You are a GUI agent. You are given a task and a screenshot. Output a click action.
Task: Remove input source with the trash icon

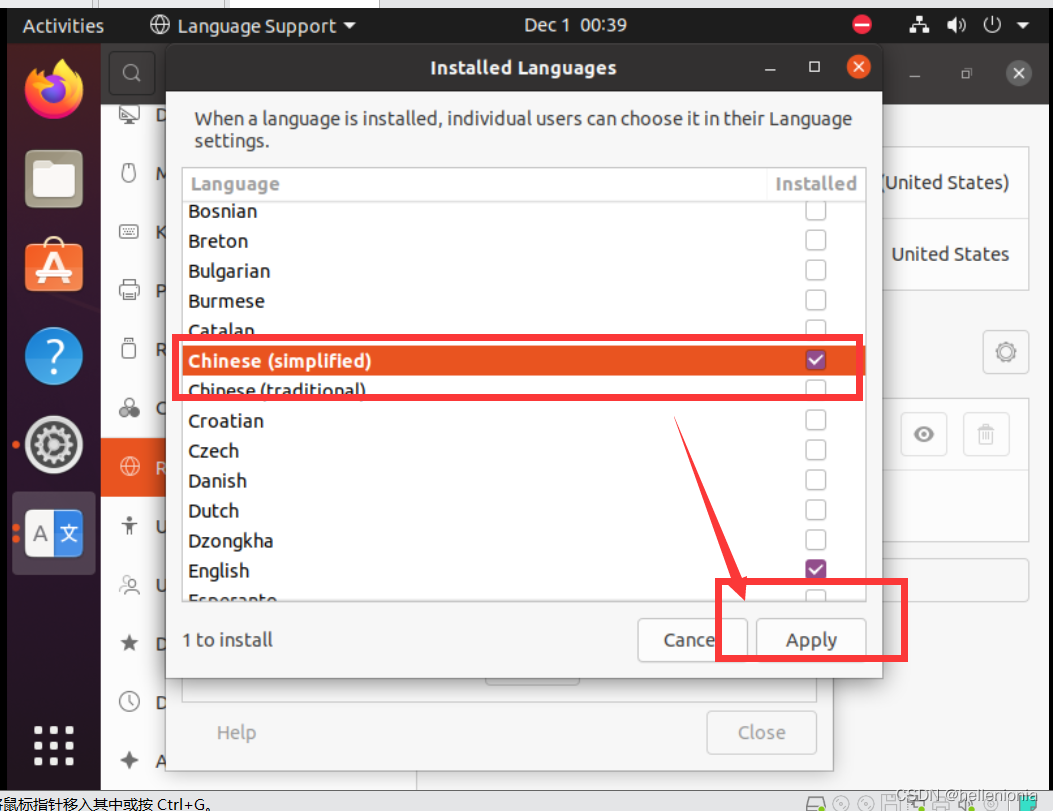tap(986, 434)
